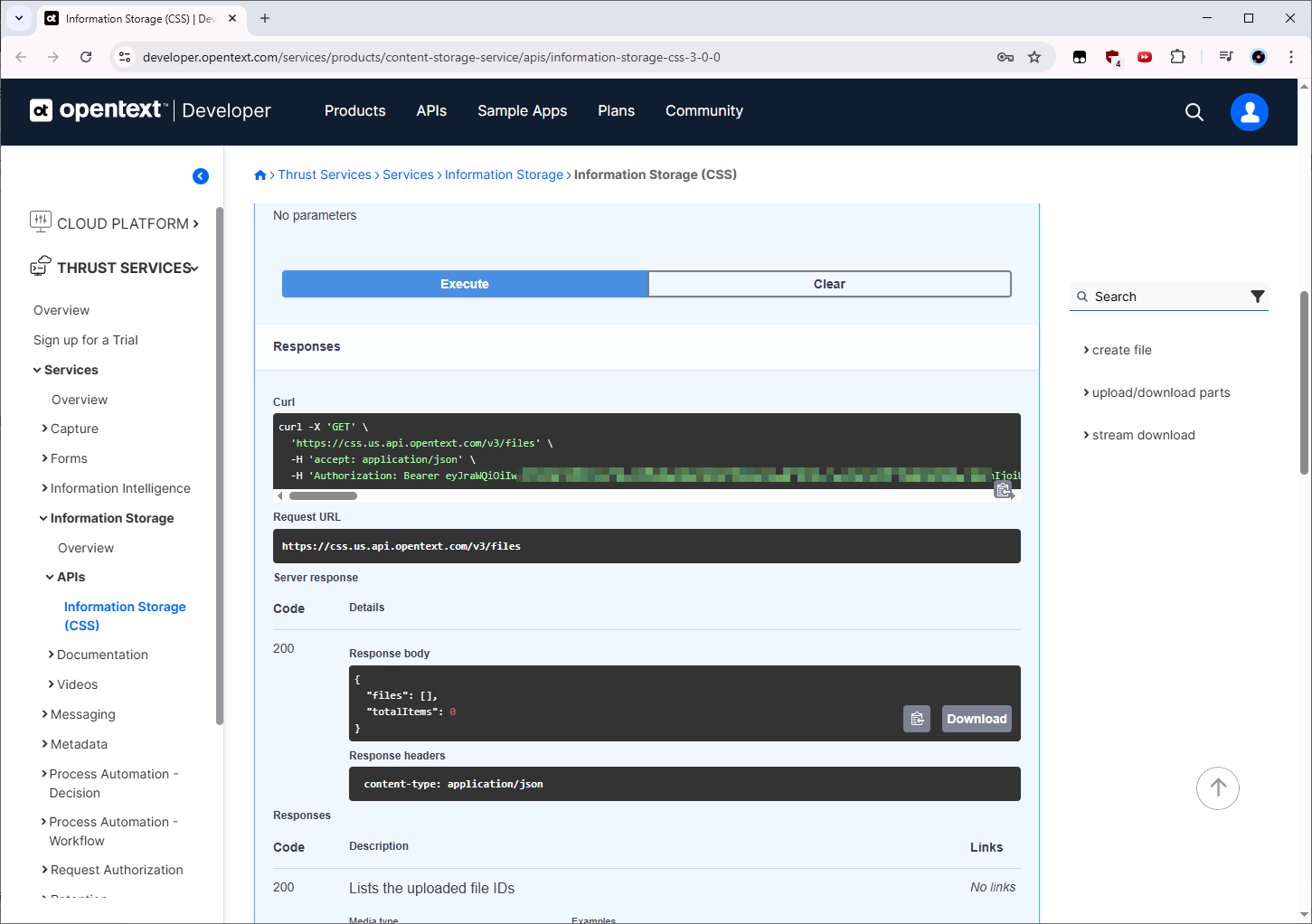This screenshot has height=924, width=1312.
Task: Open the Plans menu item
Action: click(x=617, y=110)
